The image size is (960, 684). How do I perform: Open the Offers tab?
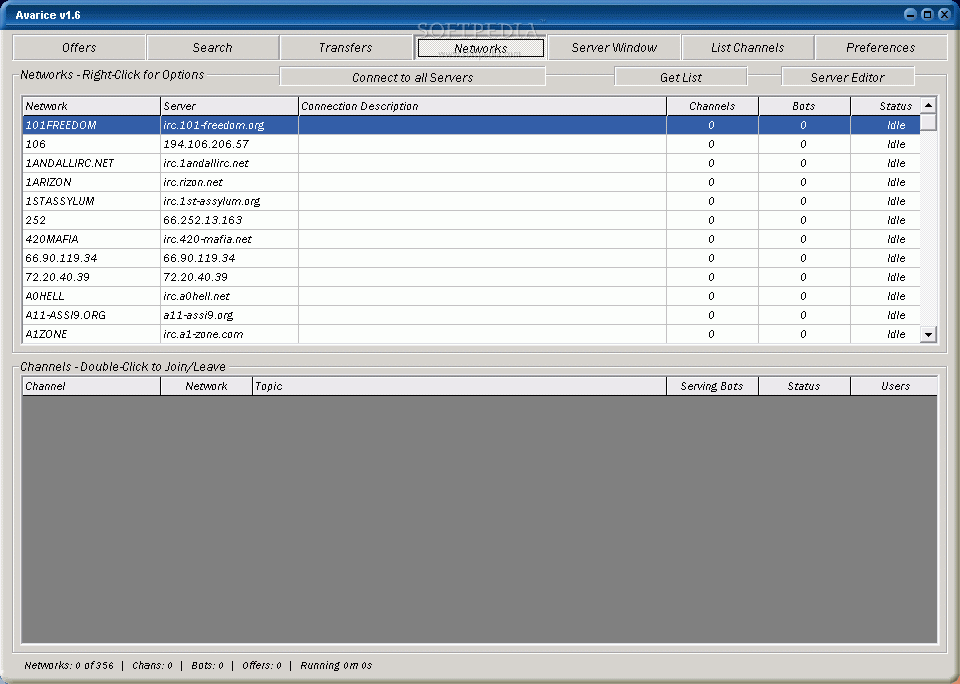tap(79, 48)
